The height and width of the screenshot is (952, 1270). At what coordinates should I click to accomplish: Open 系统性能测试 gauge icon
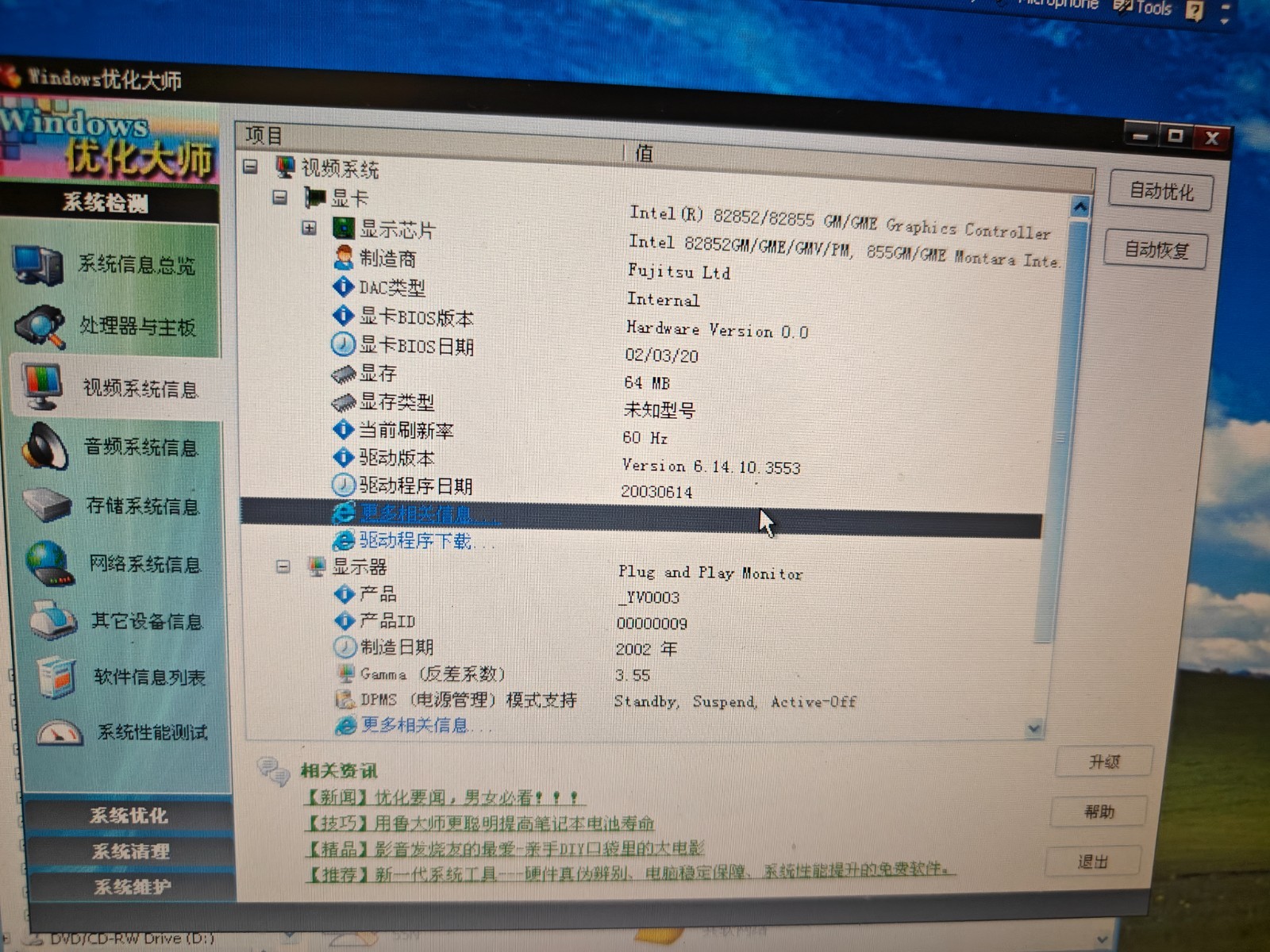(x=60, y=733)
